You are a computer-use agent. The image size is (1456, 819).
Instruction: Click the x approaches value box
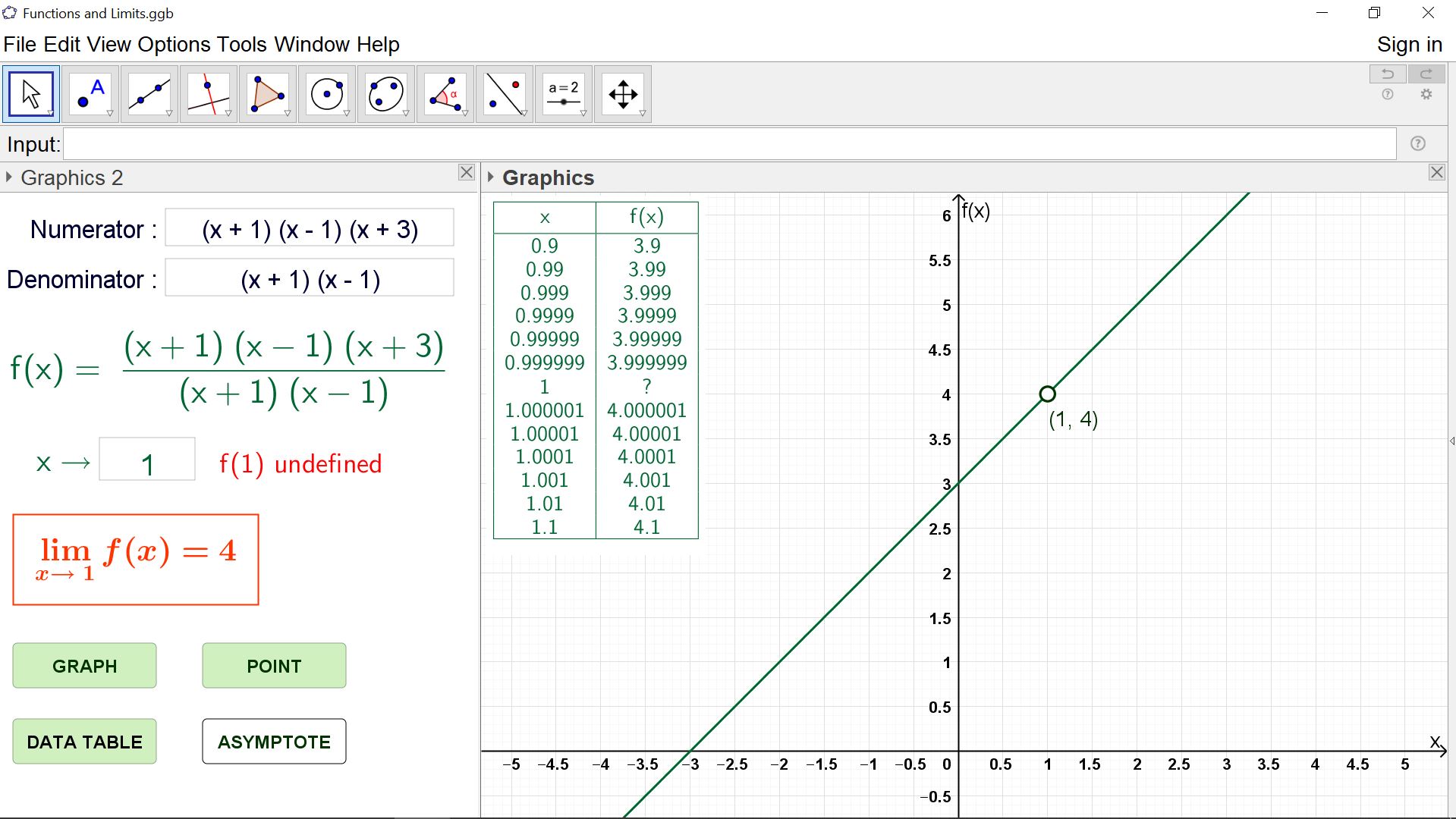tap(147, 460)
